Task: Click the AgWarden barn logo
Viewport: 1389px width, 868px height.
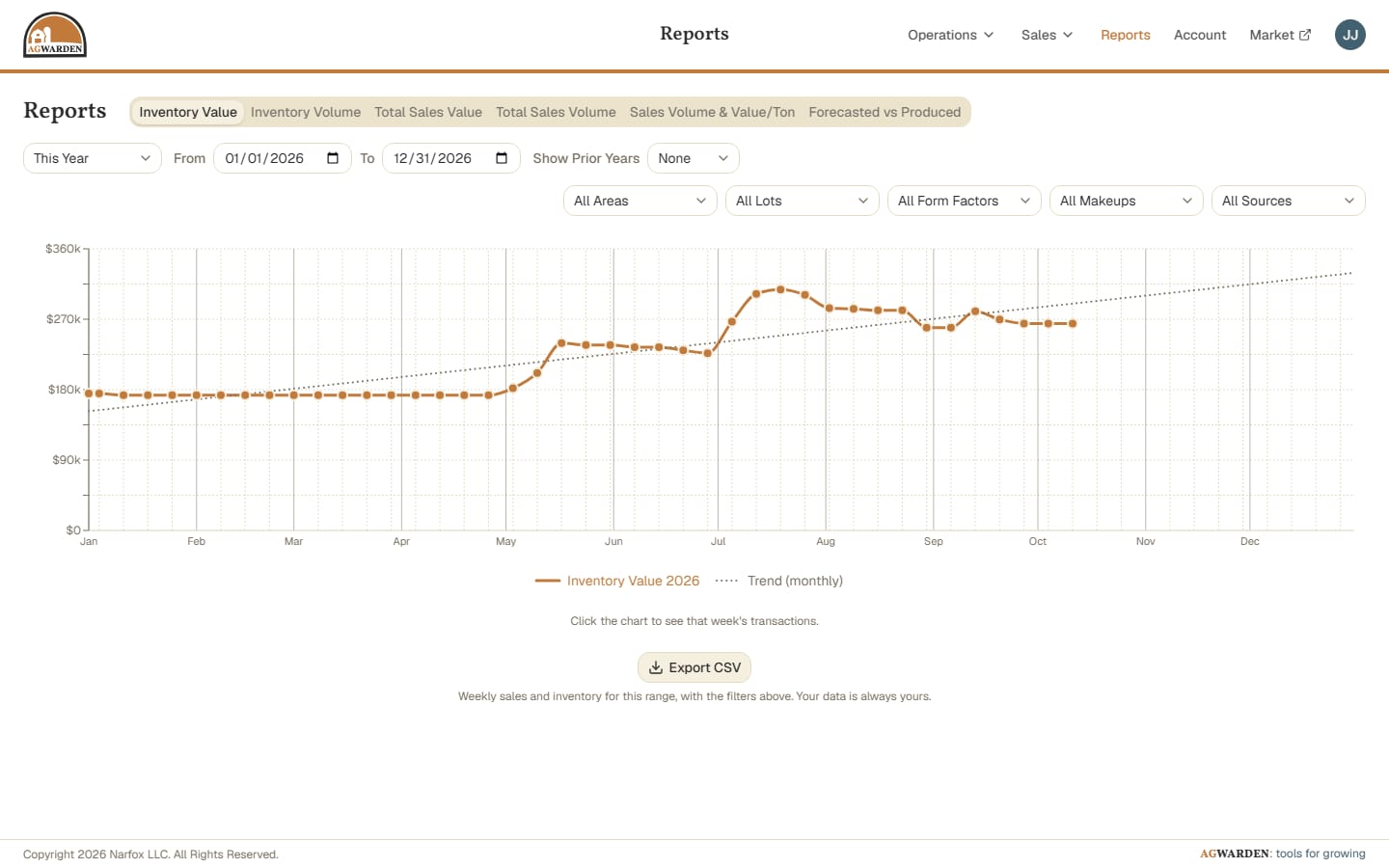Action: pos(55,35)
